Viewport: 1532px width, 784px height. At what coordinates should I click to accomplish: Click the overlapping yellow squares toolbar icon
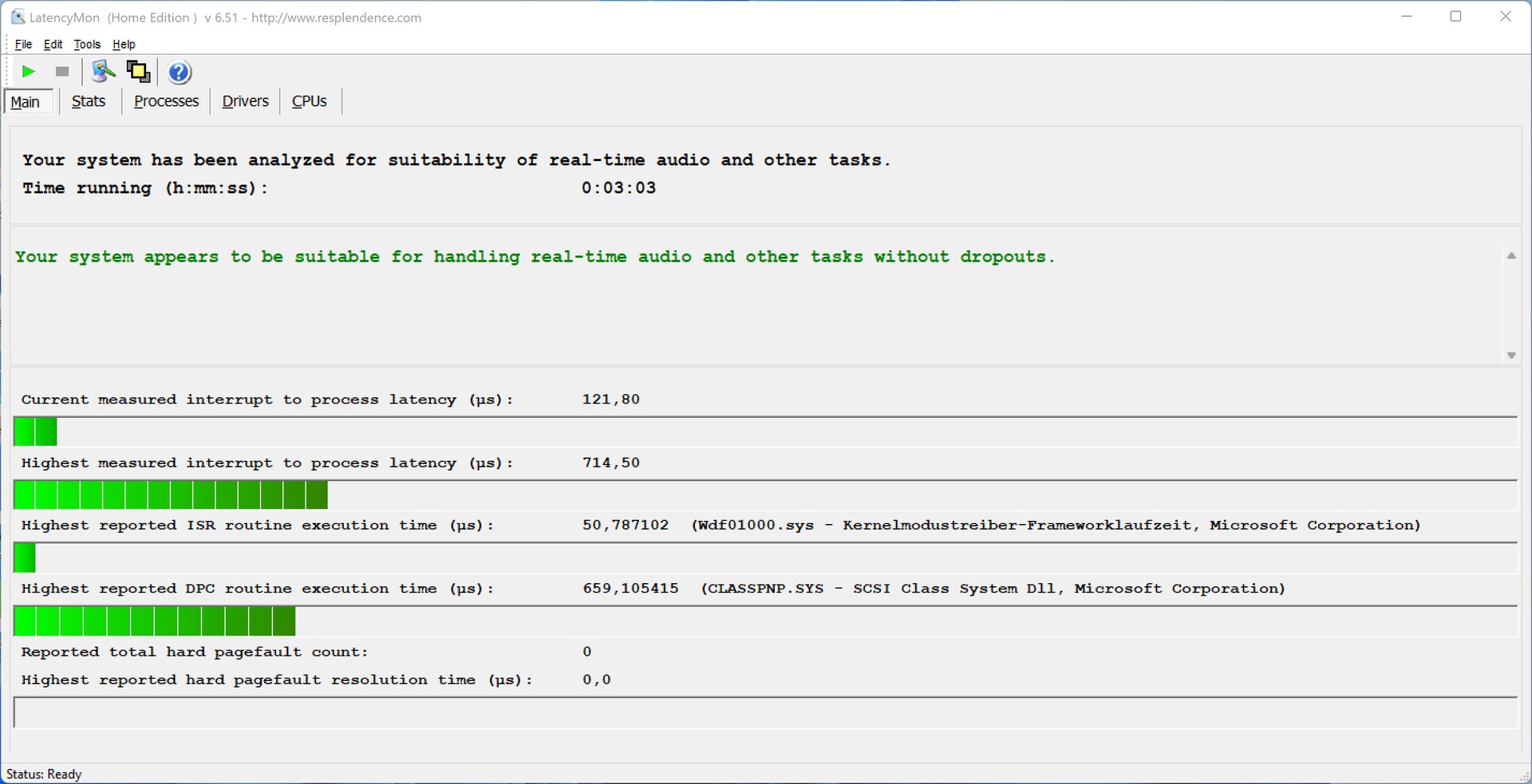[x=138, y=72]
